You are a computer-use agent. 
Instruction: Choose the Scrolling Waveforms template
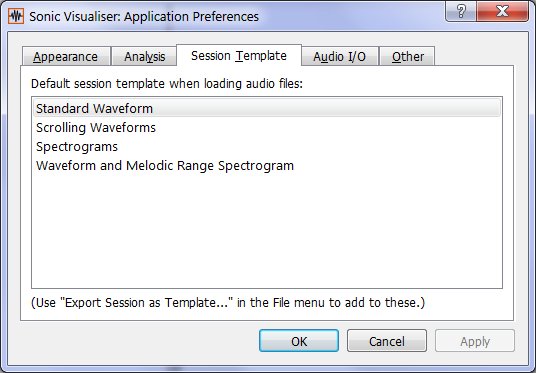pos(267,128)
